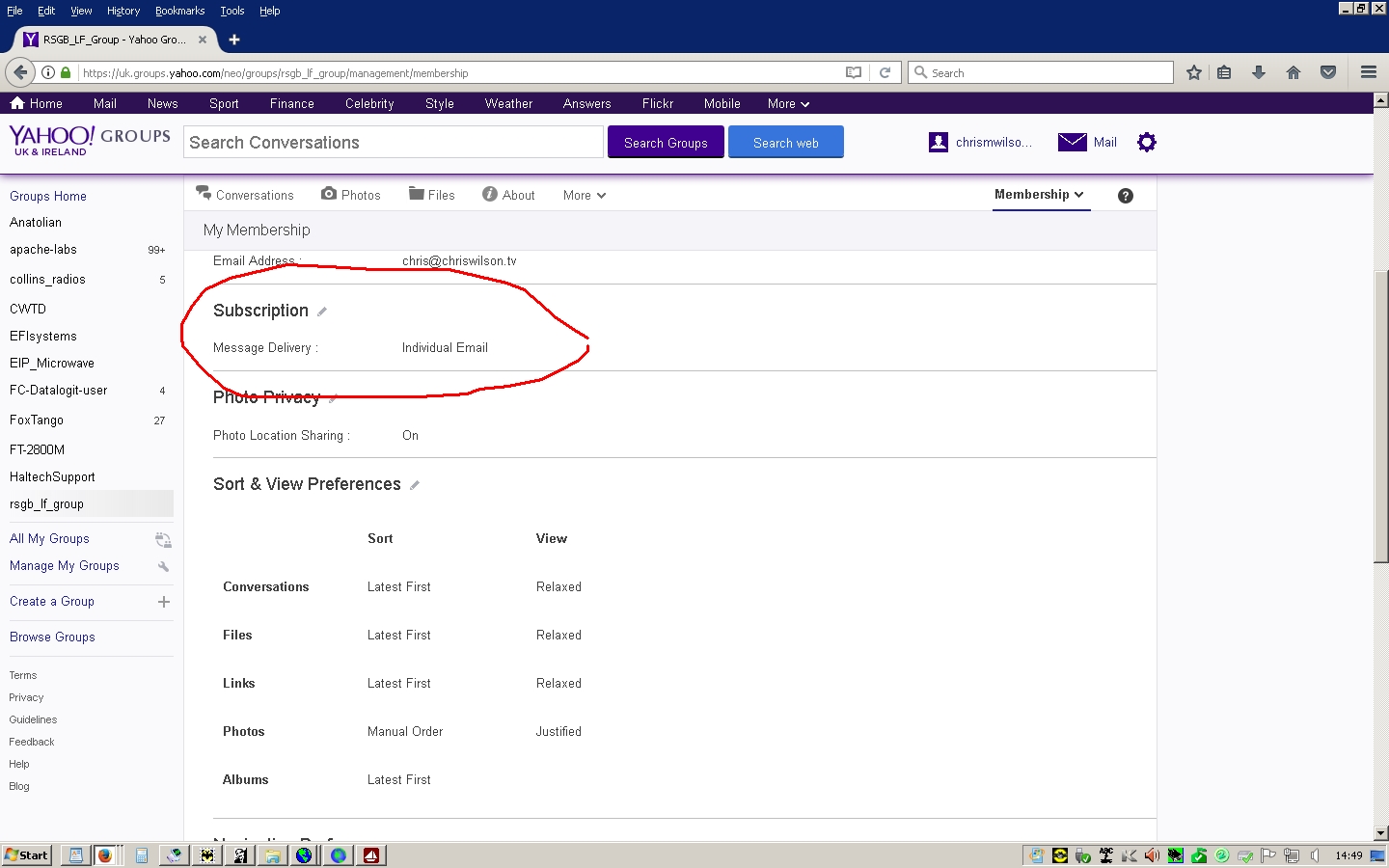Screen dimensions: 1389x868
Task: Reload the current page
Action: [x=885, y=72]
